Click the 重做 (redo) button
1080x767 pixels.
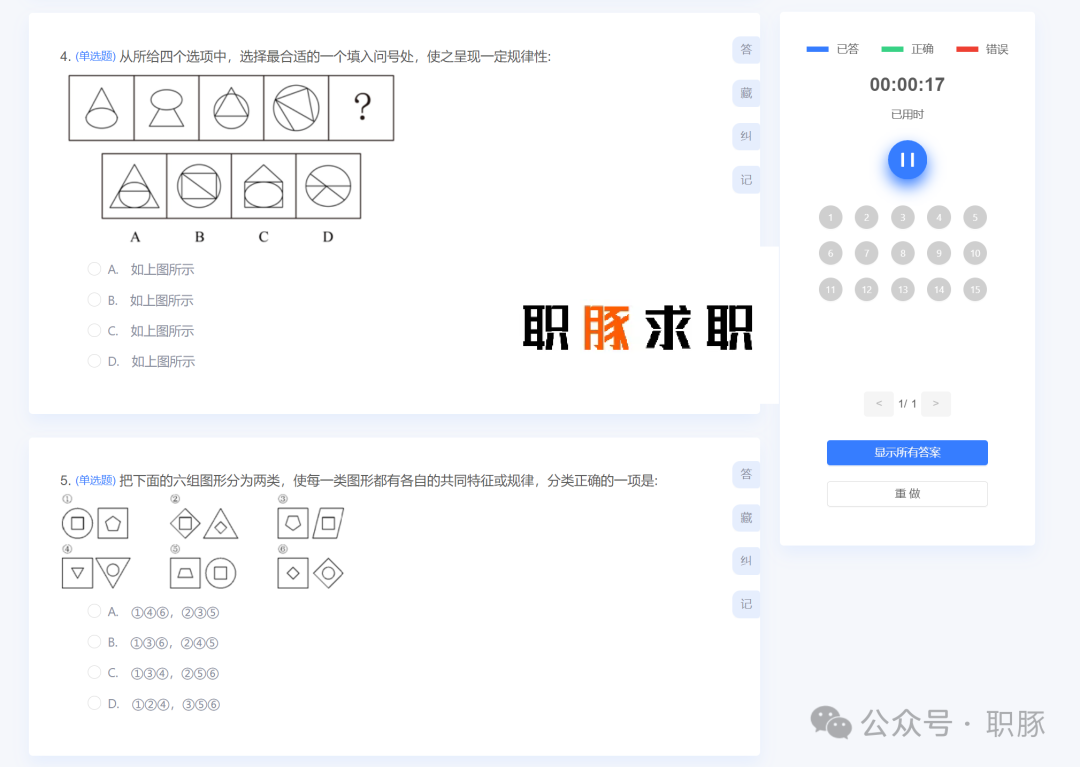click(906, 493)
